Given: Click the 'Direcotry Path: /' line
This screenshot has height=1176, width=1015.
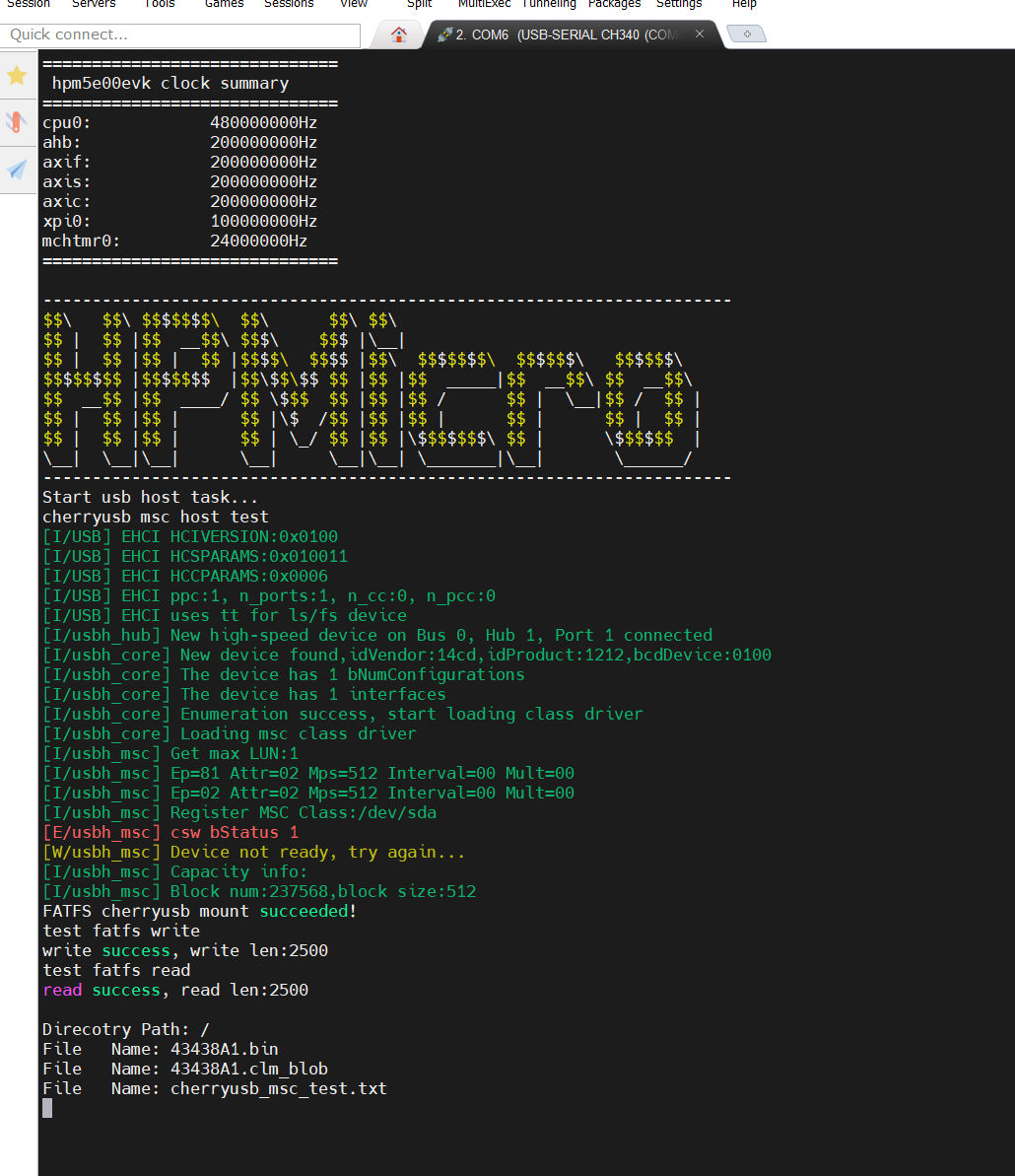Looking at the screenshot, I should point(126,1029).
